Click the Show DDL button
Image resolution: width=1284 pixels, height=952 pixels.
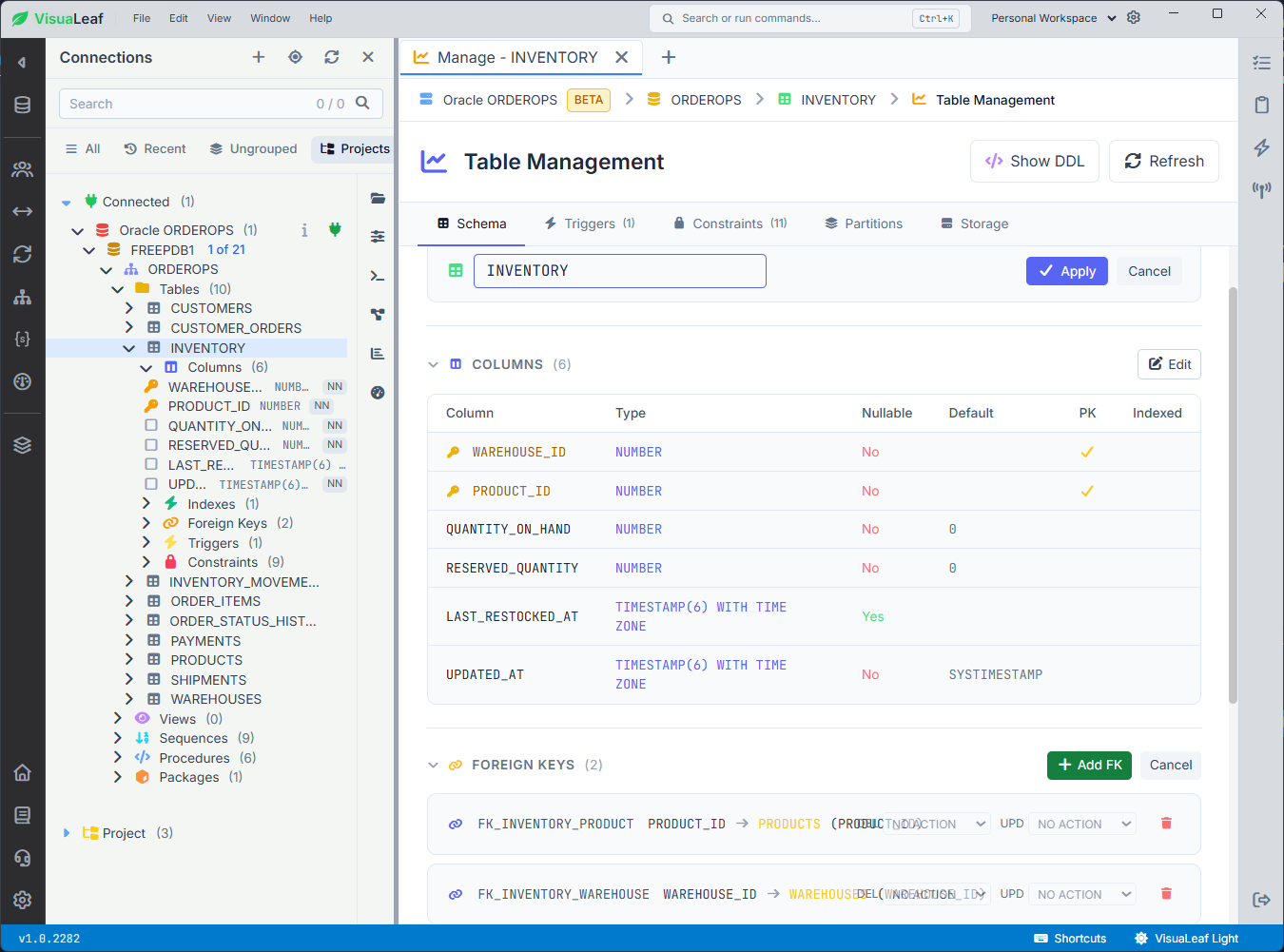click(x=1035, y=161)
